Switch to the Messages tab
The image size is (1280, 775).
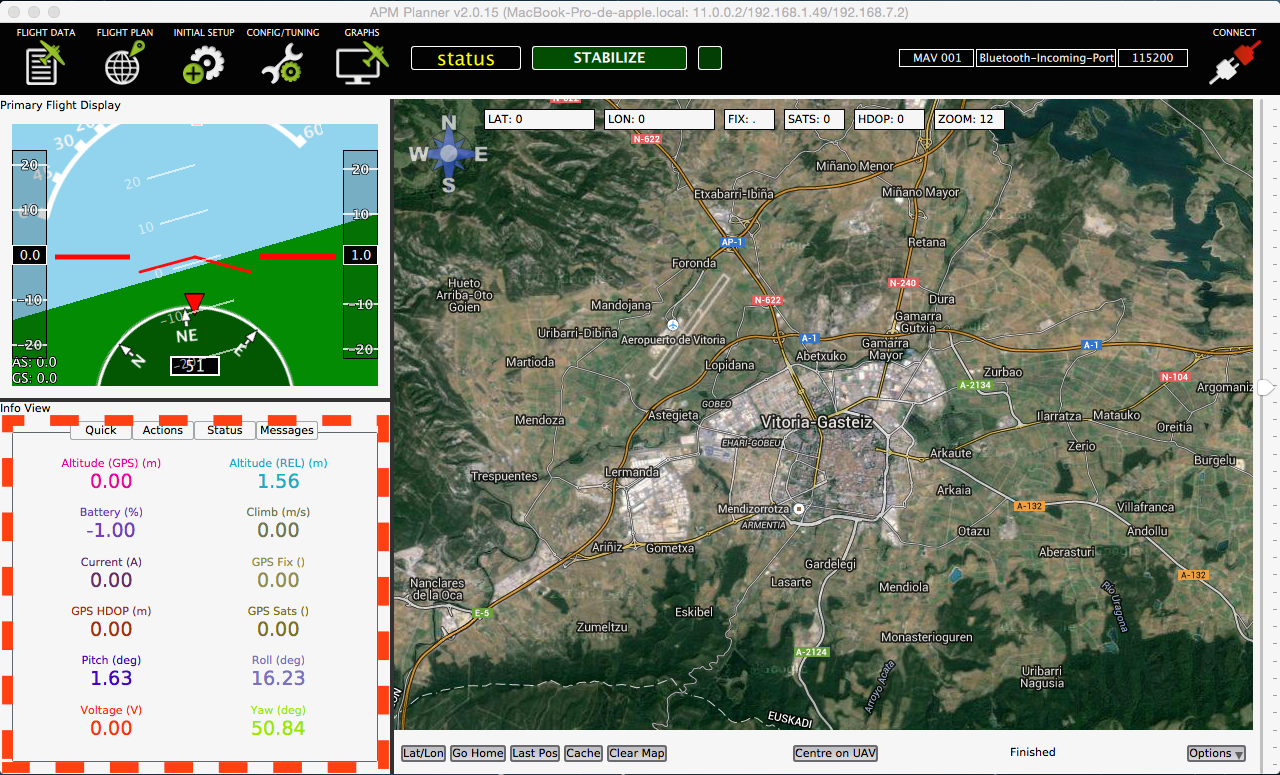(287, 430)
